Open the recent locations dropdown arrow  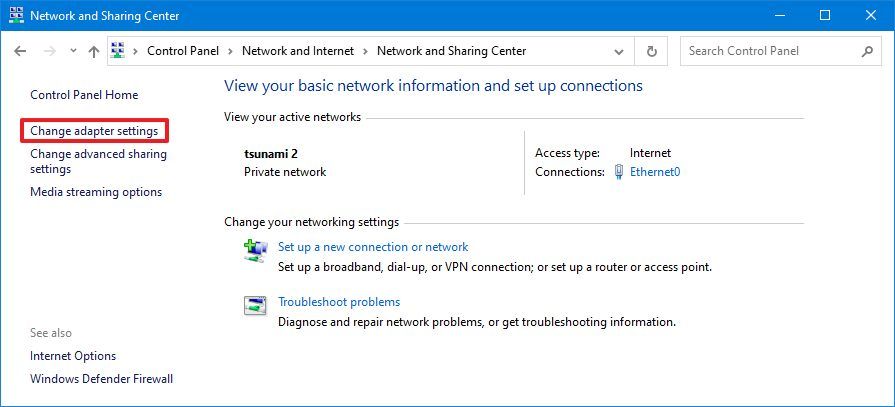(73, 51)
